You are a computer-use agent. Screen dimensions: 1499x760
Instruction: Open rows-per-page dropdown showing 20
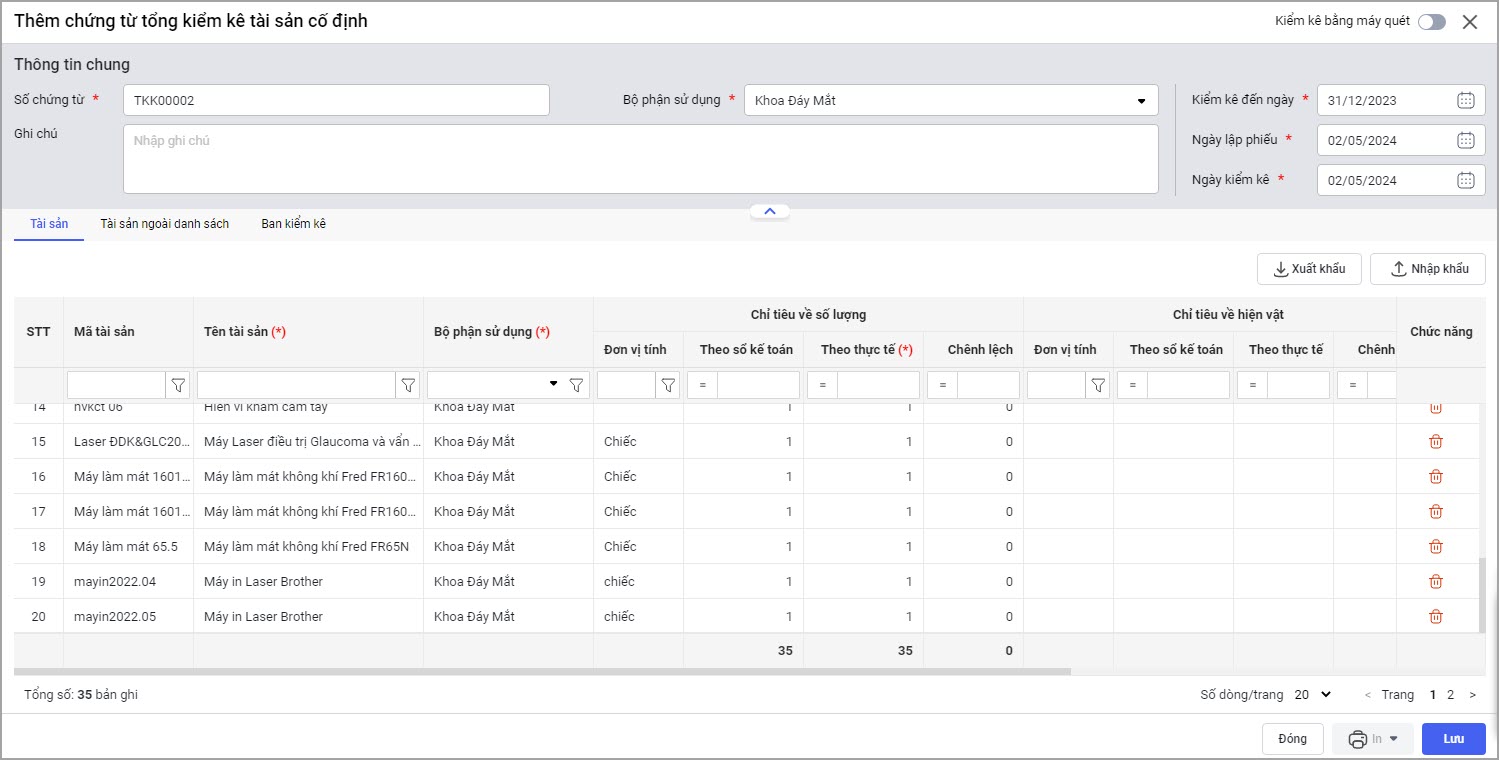click(x=1313, y=694)
